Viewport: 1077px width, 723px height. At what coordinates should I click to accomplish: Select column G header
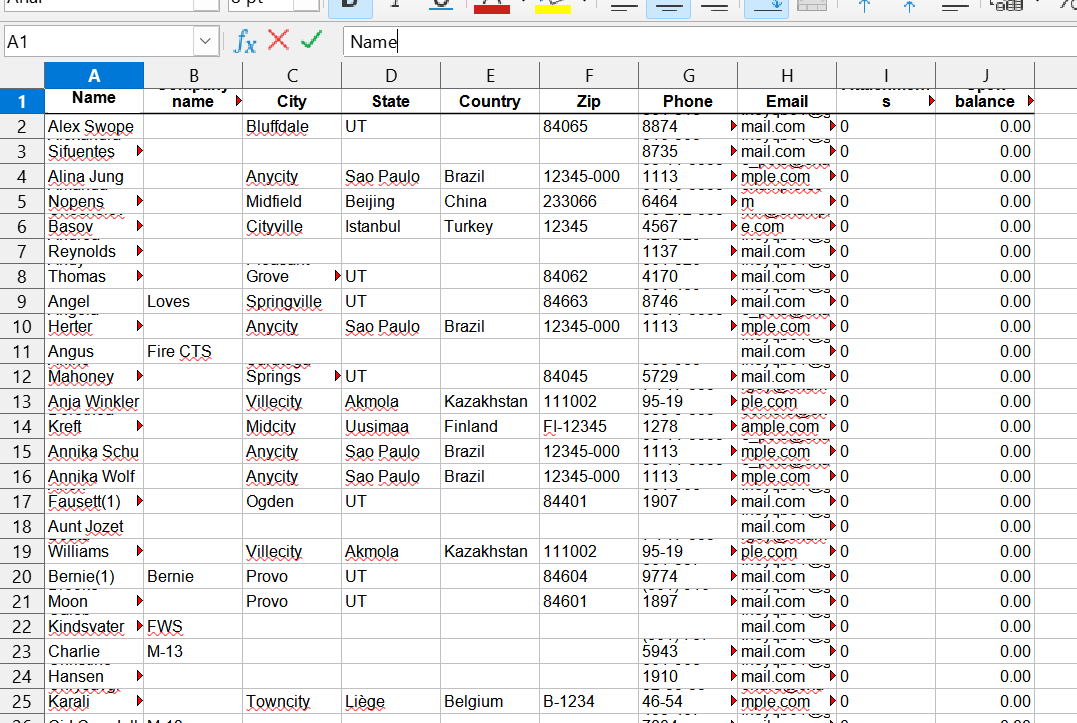688,76
